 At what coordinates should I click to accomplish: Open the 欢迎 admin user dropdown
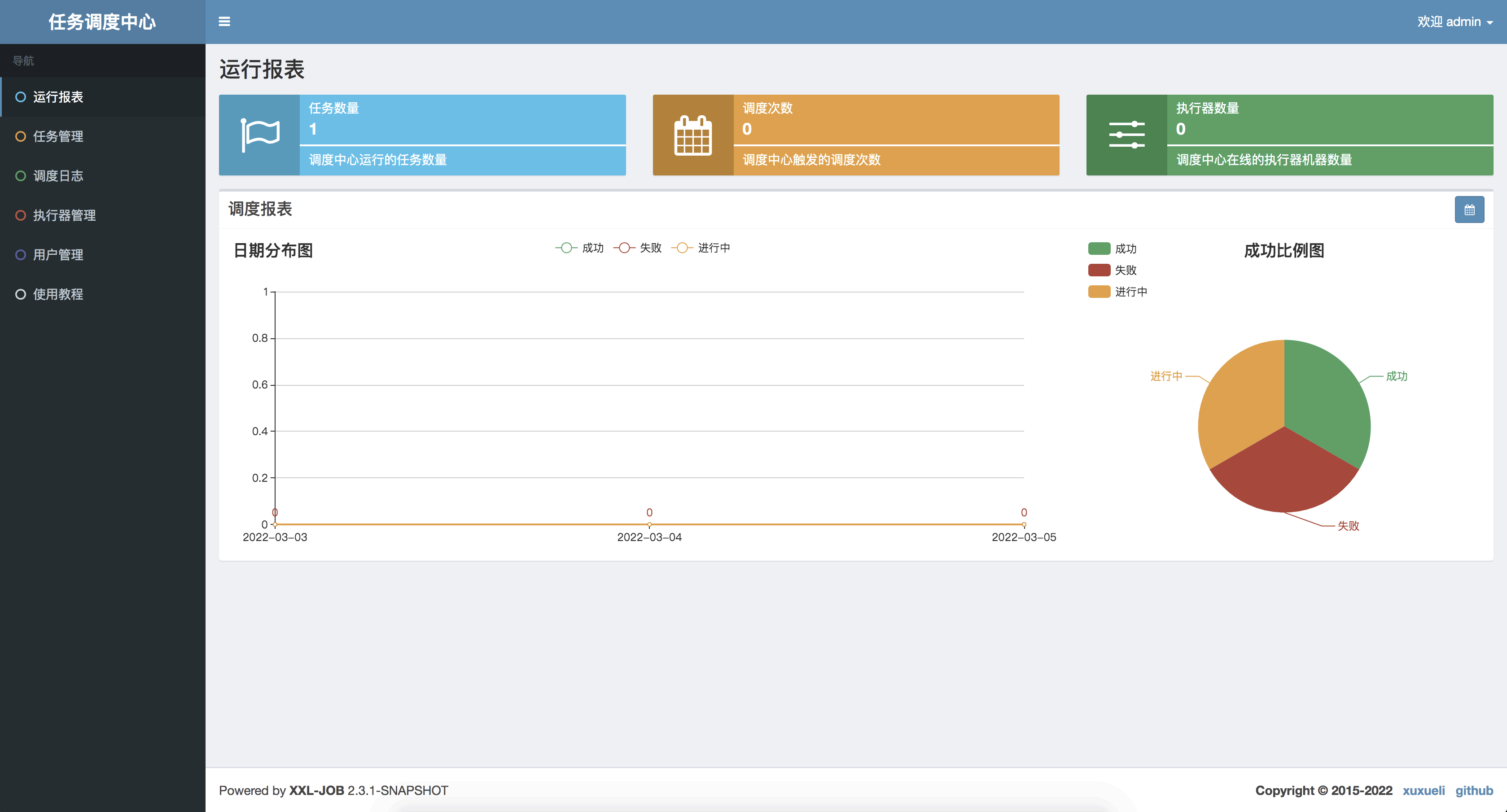1454,22
